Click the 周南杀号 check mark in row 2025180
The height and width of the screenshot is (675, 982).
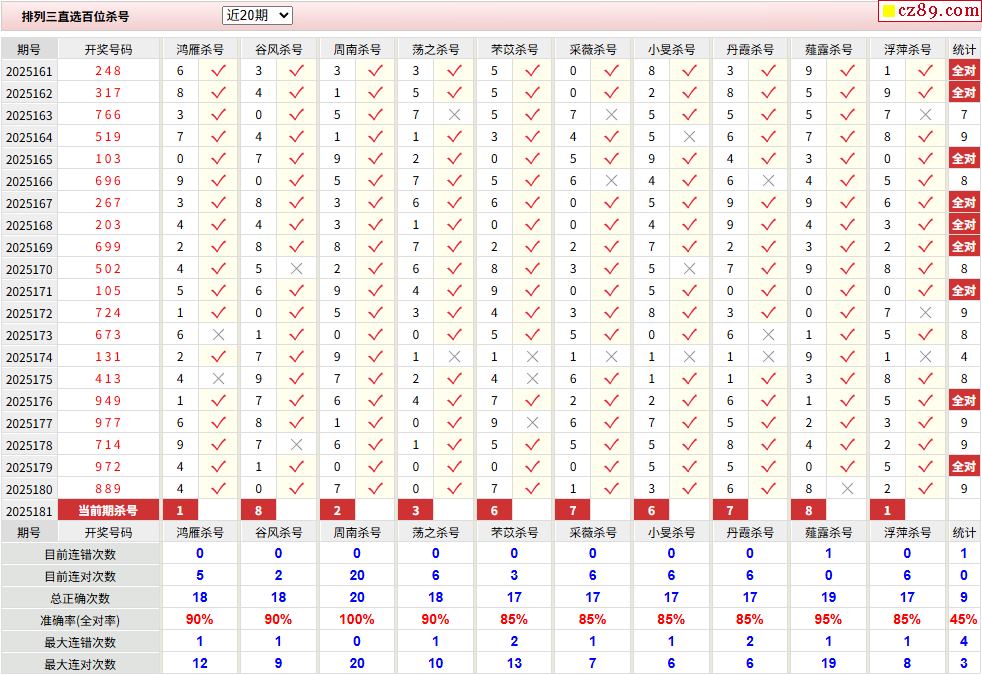pos(376,488)
